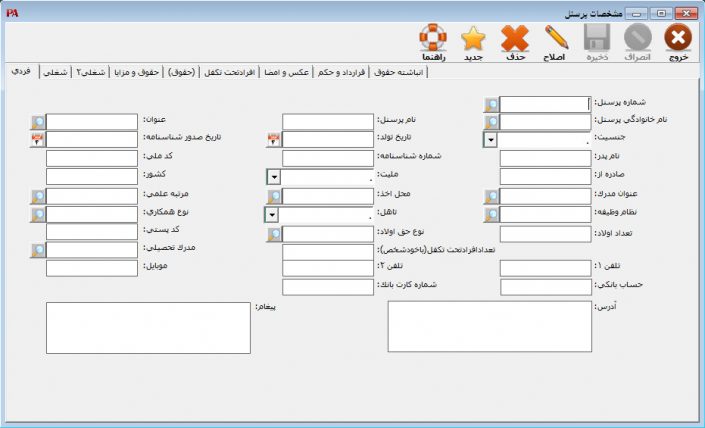Expand the ملیت (nationality) dropdown
Viewport: 705px width, 428px height.
(x=274, y=177)
